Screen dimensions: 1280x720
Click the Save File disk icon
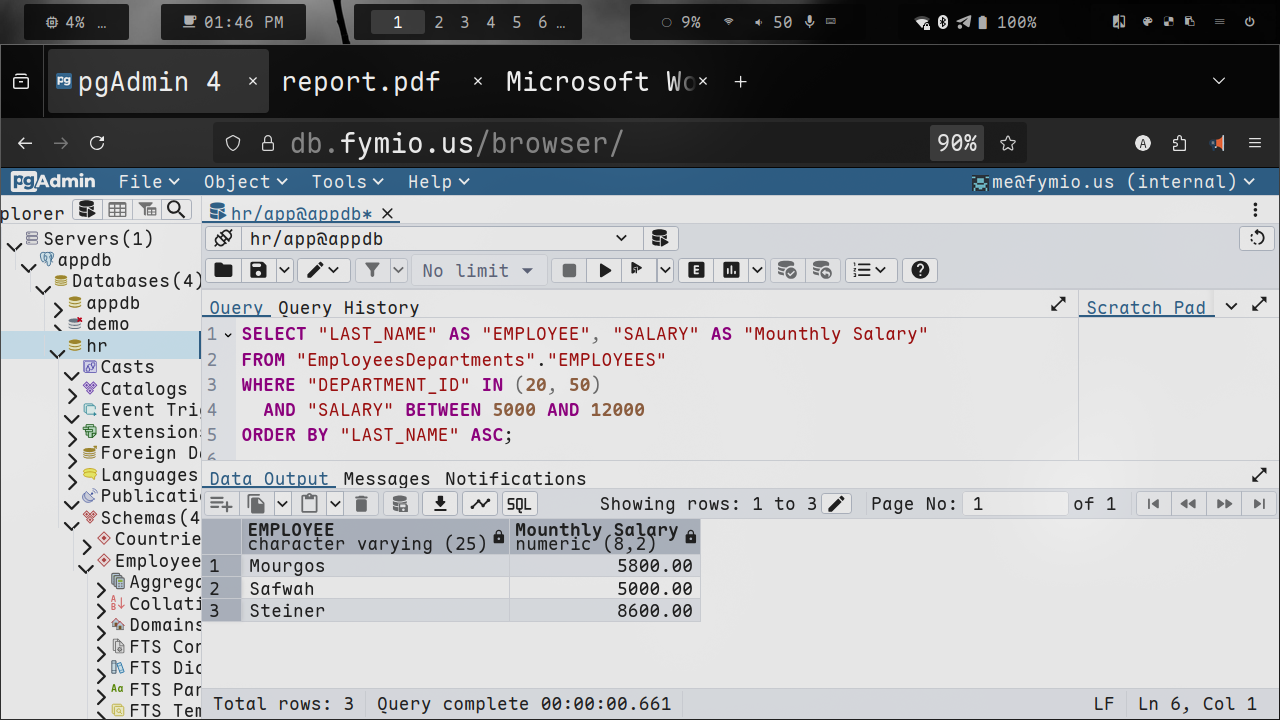coord(258,270)
